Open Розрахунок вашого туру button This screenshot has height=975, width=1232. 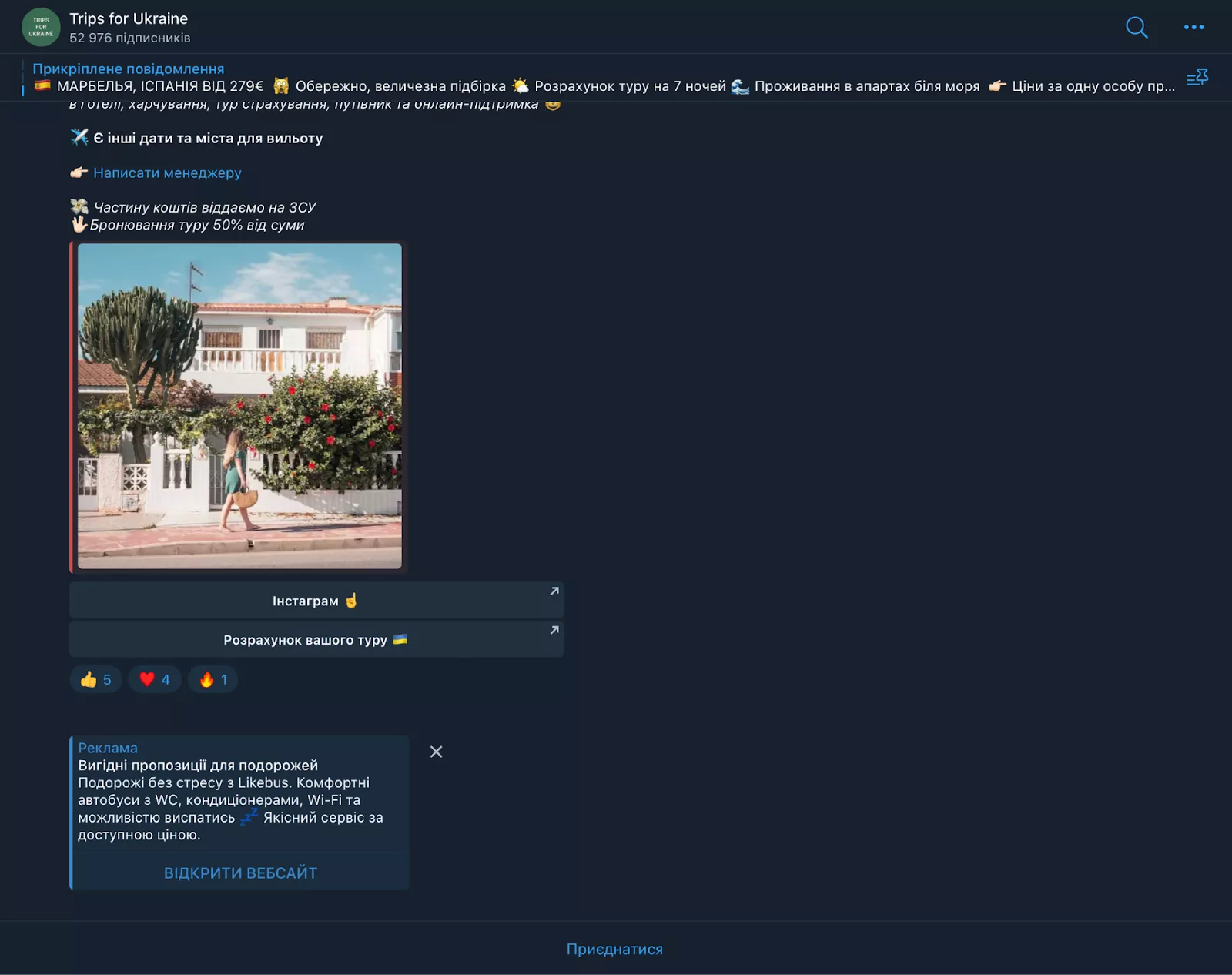pyautogui.click(x=316, y=639)
